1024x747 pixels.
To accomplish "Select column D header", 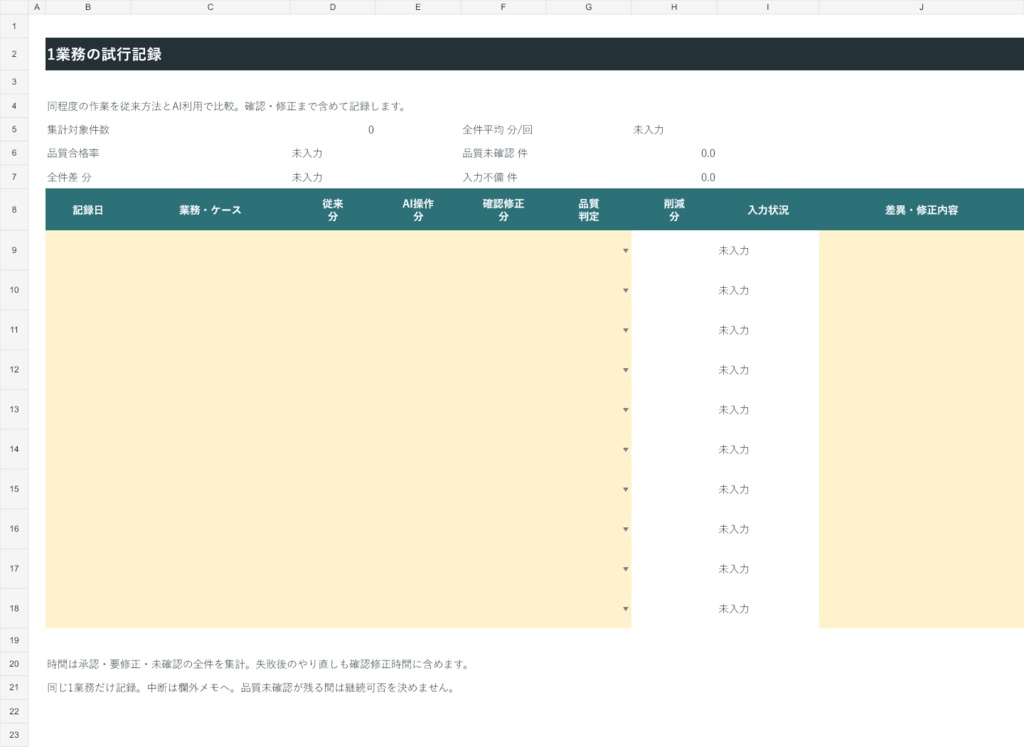I will click(332, 7).
